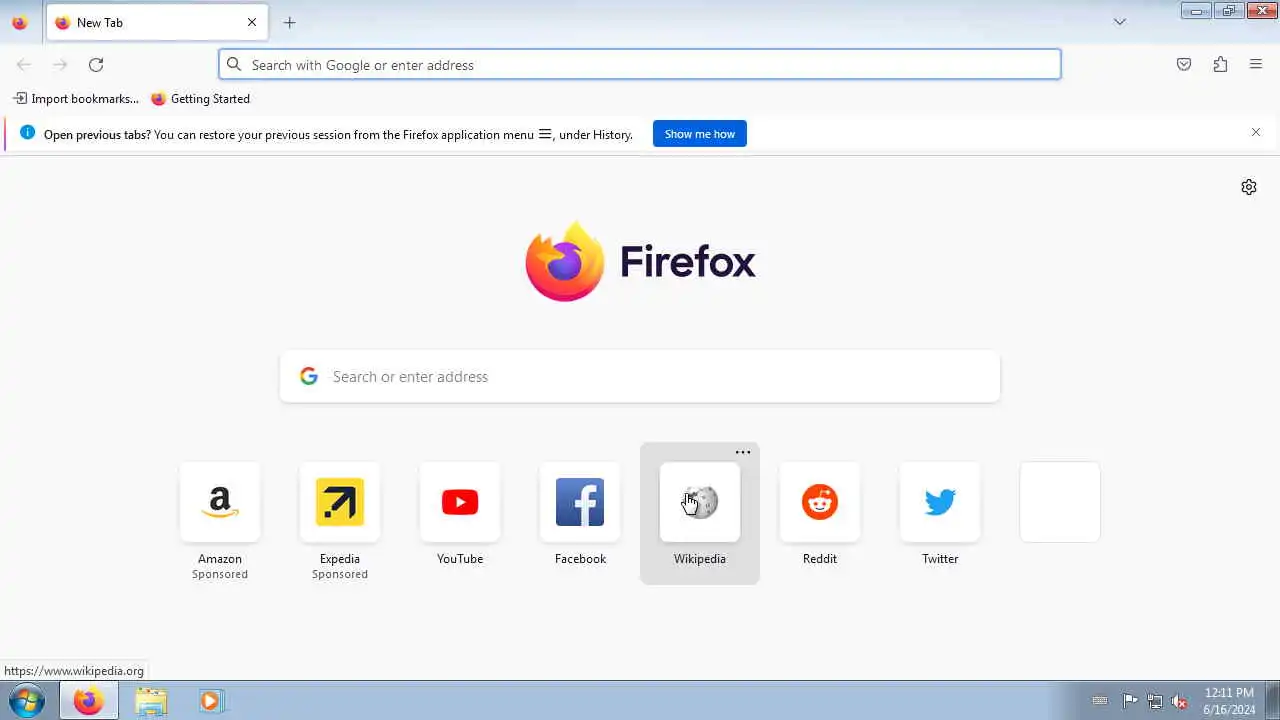Open a new tab with the plus button
The height and width of the screenshot is (720, 1280).
[x=289, y=22]
